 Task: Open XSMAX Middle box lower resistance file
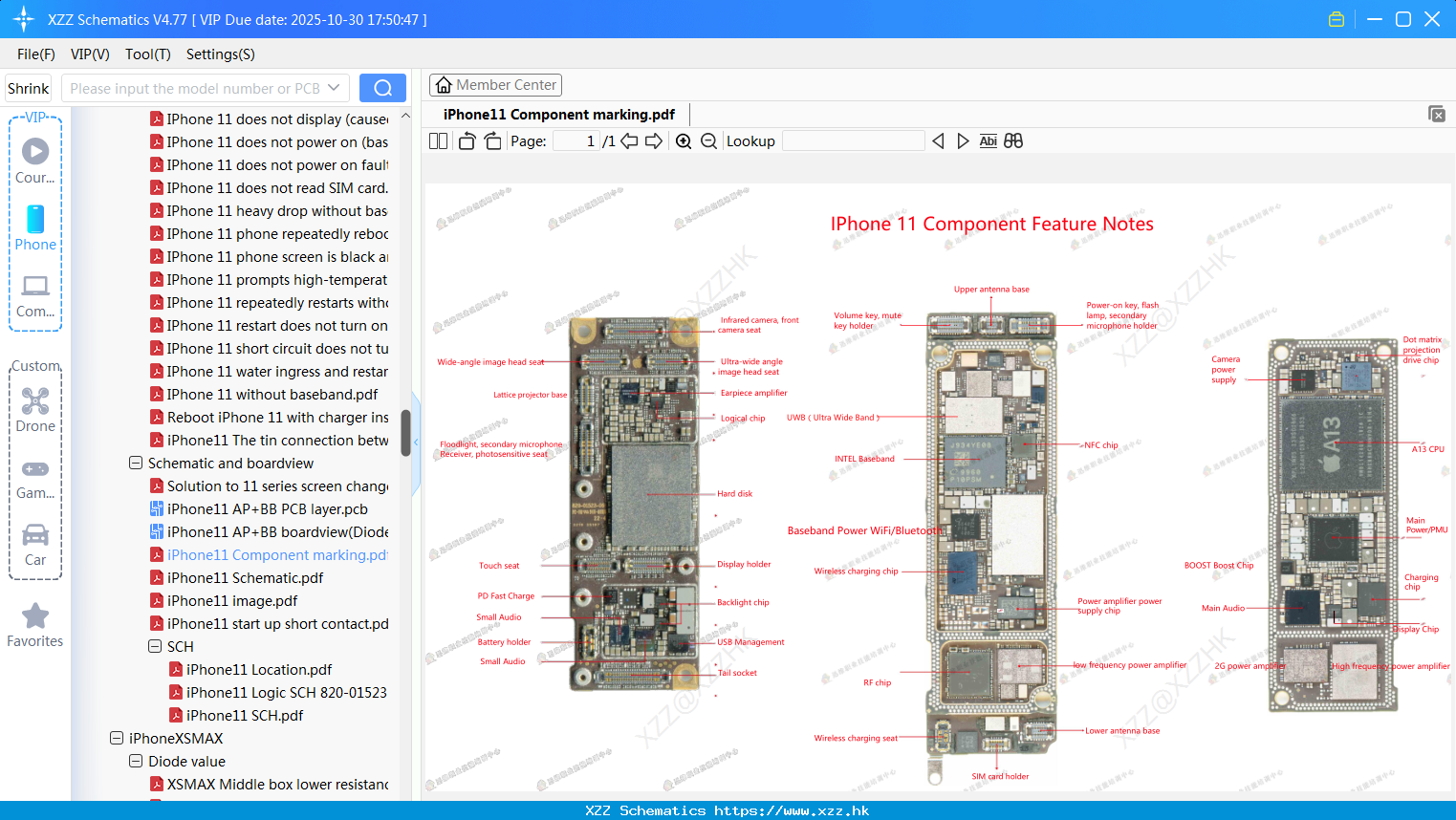(277, 785)
